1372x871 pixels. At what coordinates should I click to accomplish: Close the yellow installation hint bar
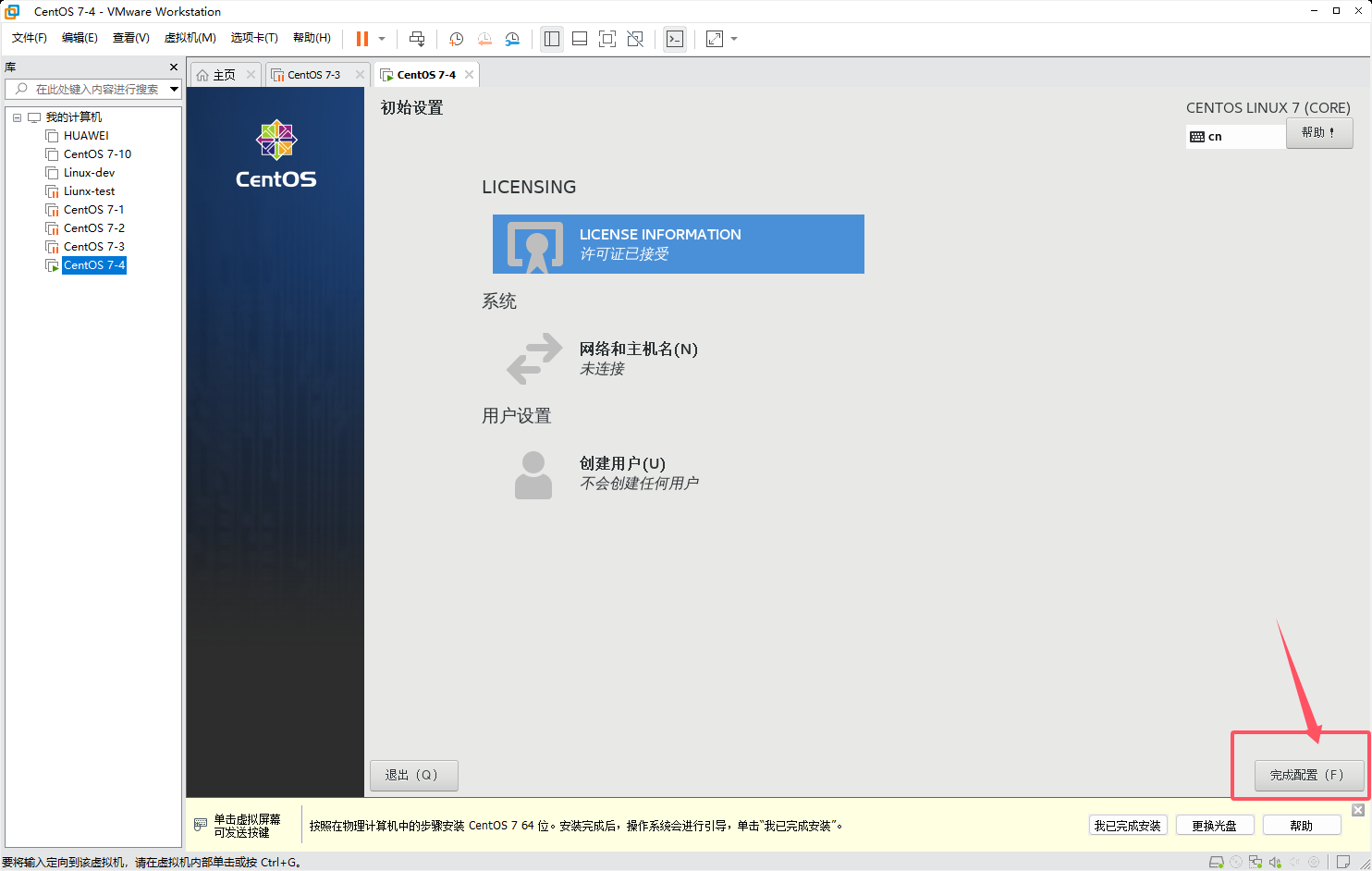coord(1358,810)
